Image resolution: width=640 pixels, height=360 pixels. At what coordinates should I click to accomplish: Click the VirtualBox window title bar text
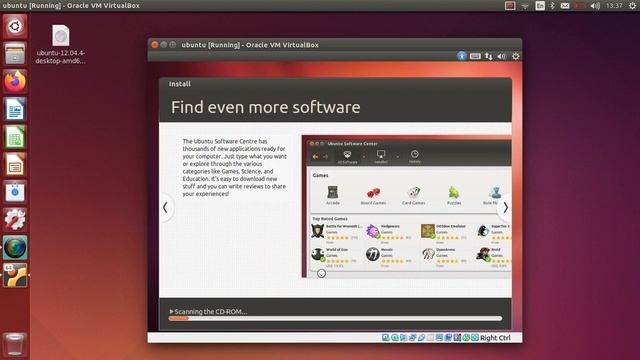[x=250, y=45]
